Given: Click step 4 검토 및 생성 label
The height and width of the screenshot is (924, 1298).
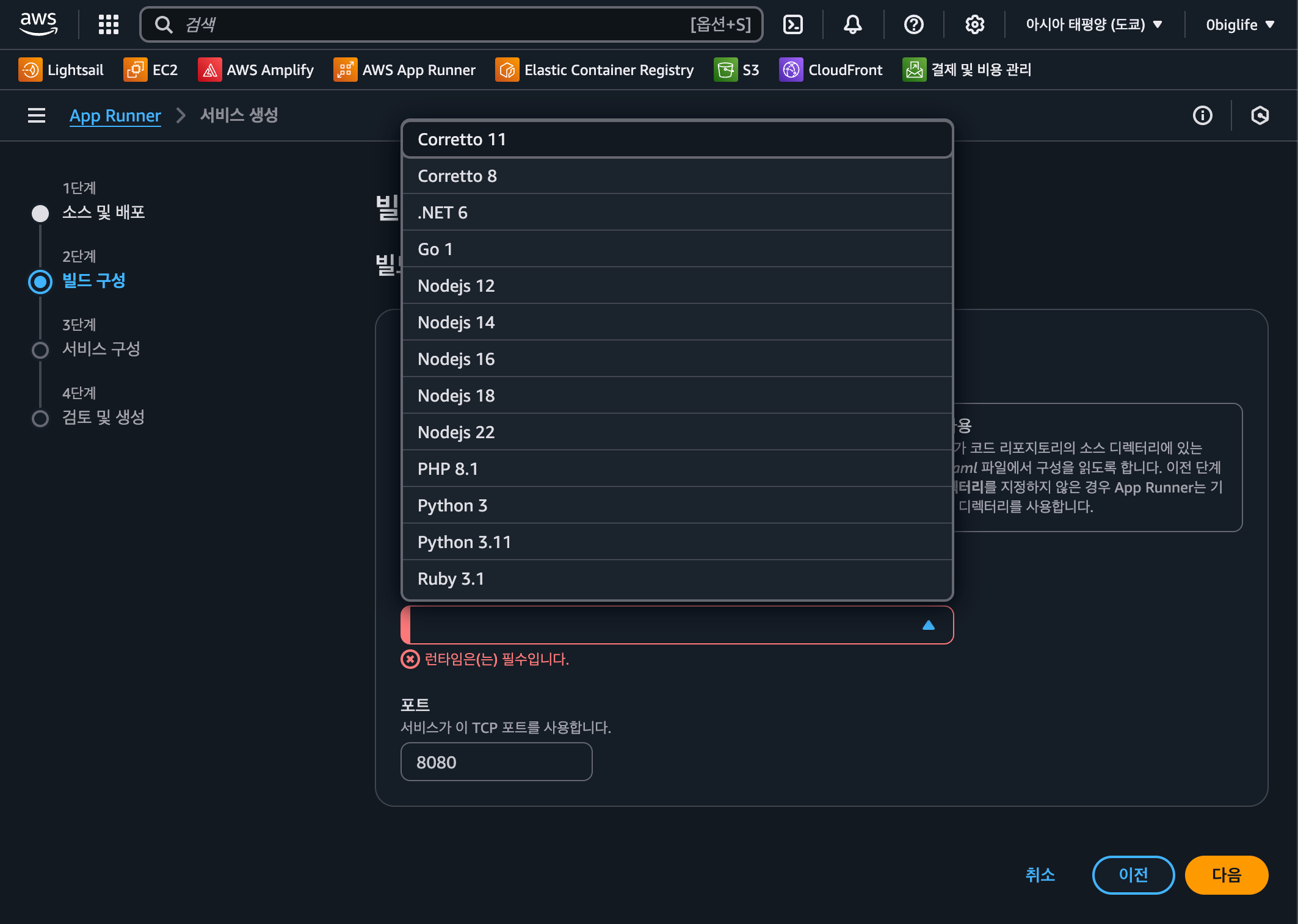Looking at the screenshot, I should point(103,417).
